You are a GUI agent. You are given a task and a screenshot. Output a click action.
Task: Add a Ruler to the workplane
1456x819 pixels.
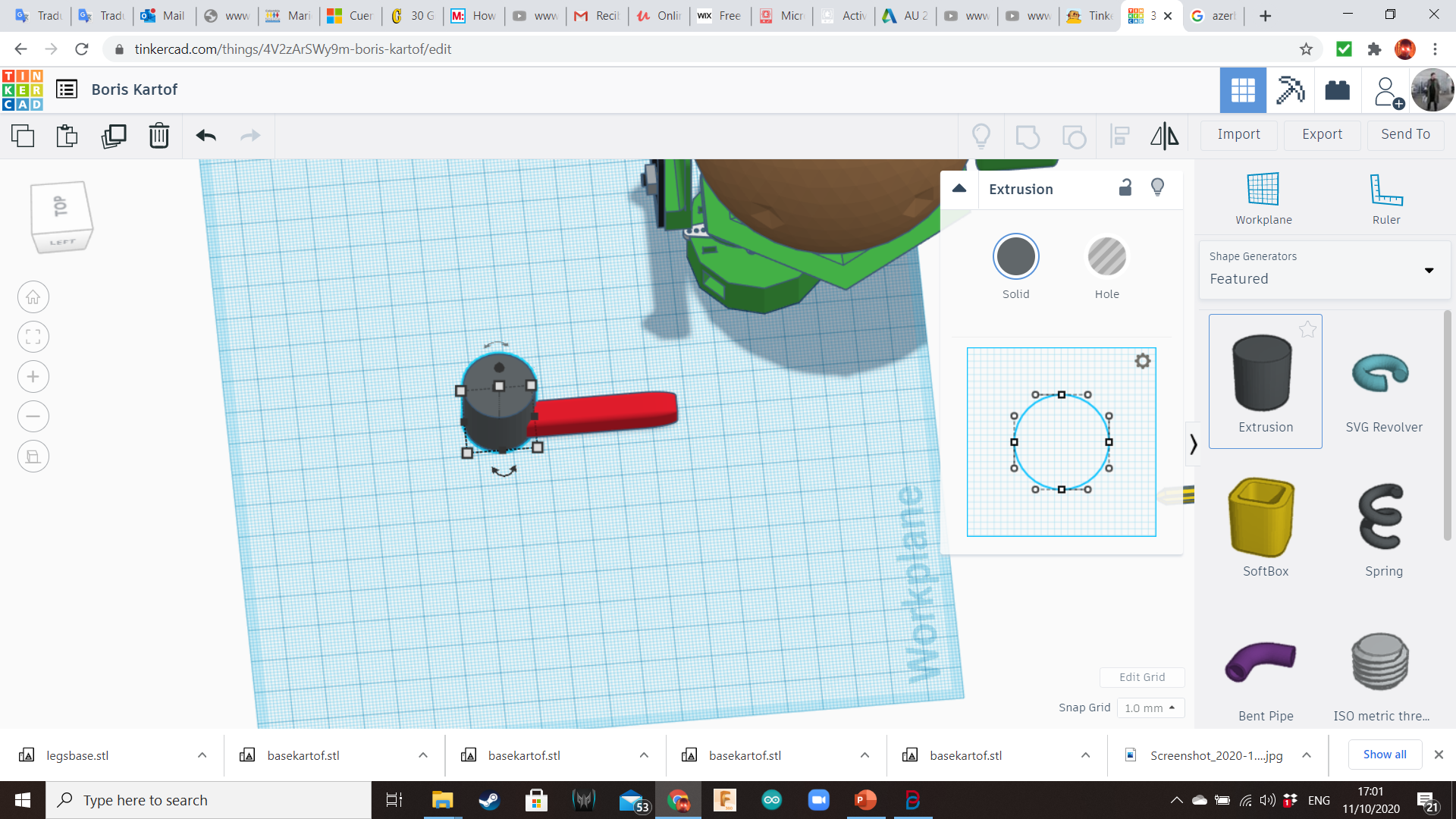(x=1386, y=197)
